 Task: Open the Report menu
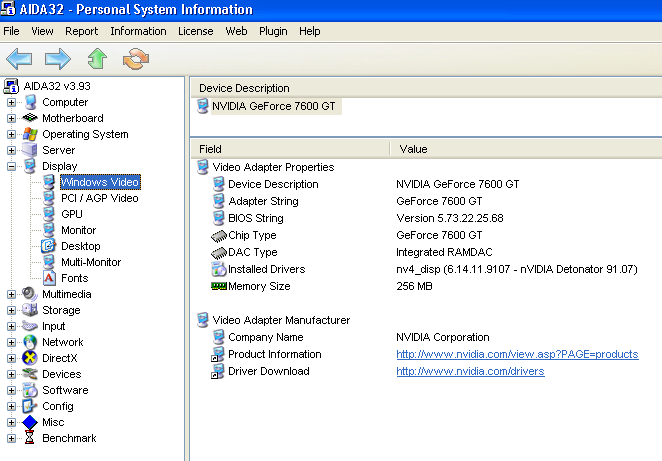(82, 31)
